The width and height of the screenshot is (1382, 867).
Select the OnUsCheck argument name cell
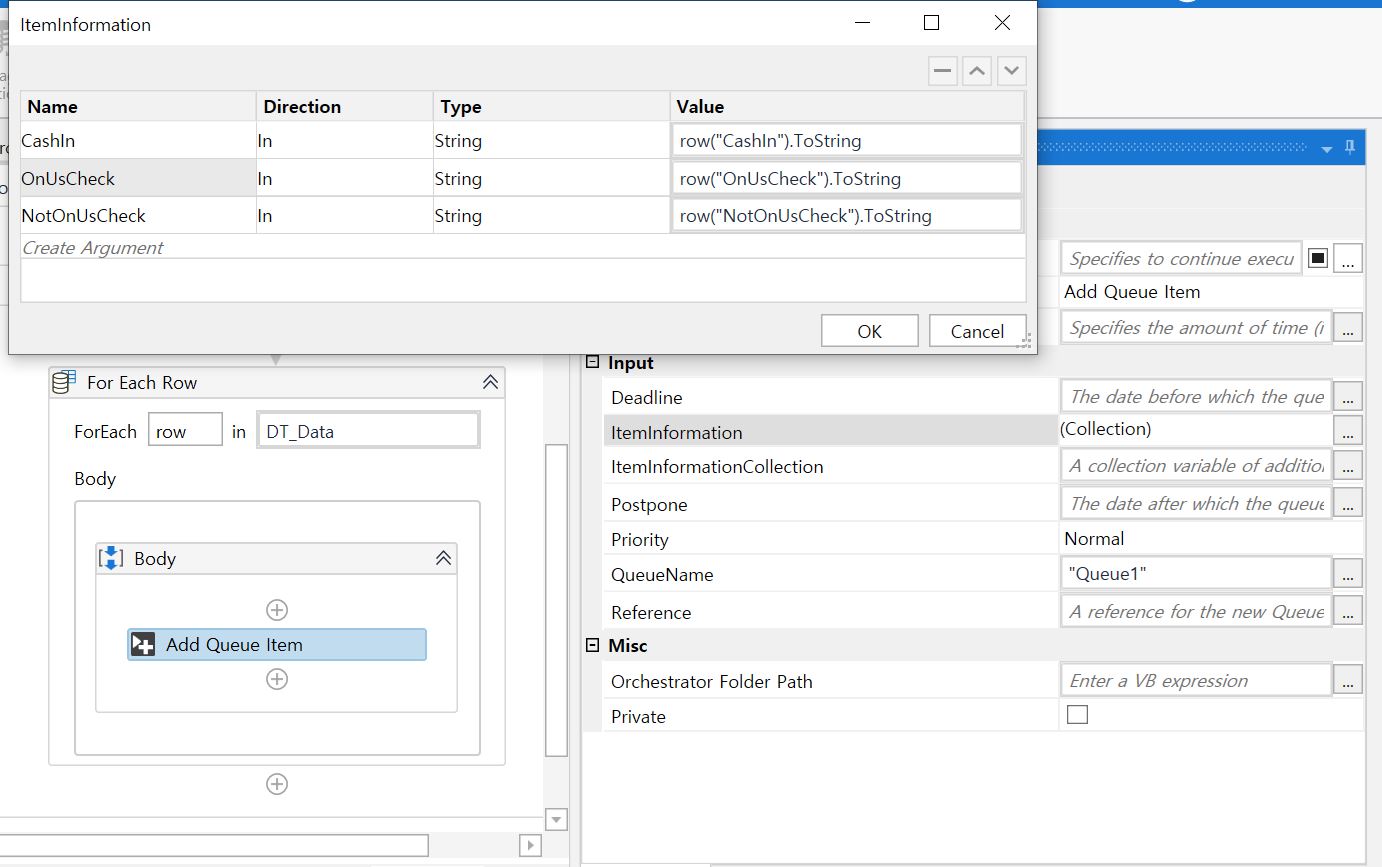point(138,179)
